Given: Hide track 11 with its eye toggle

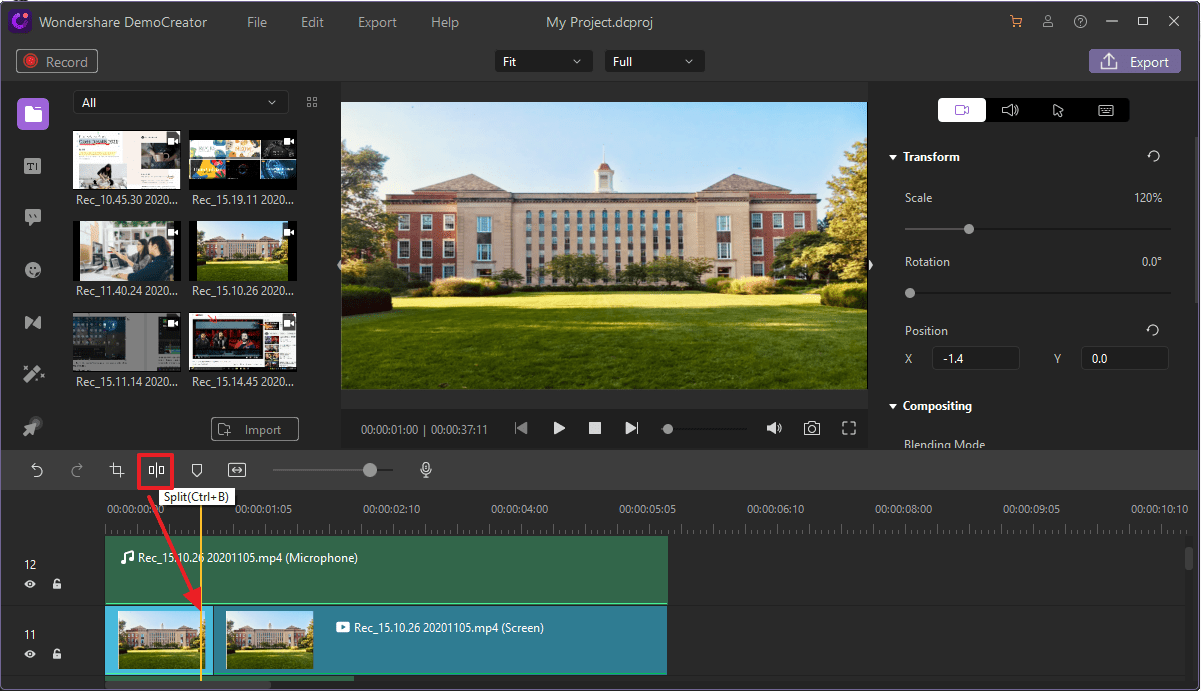Looking at the screenshot, I should (30, 654).
